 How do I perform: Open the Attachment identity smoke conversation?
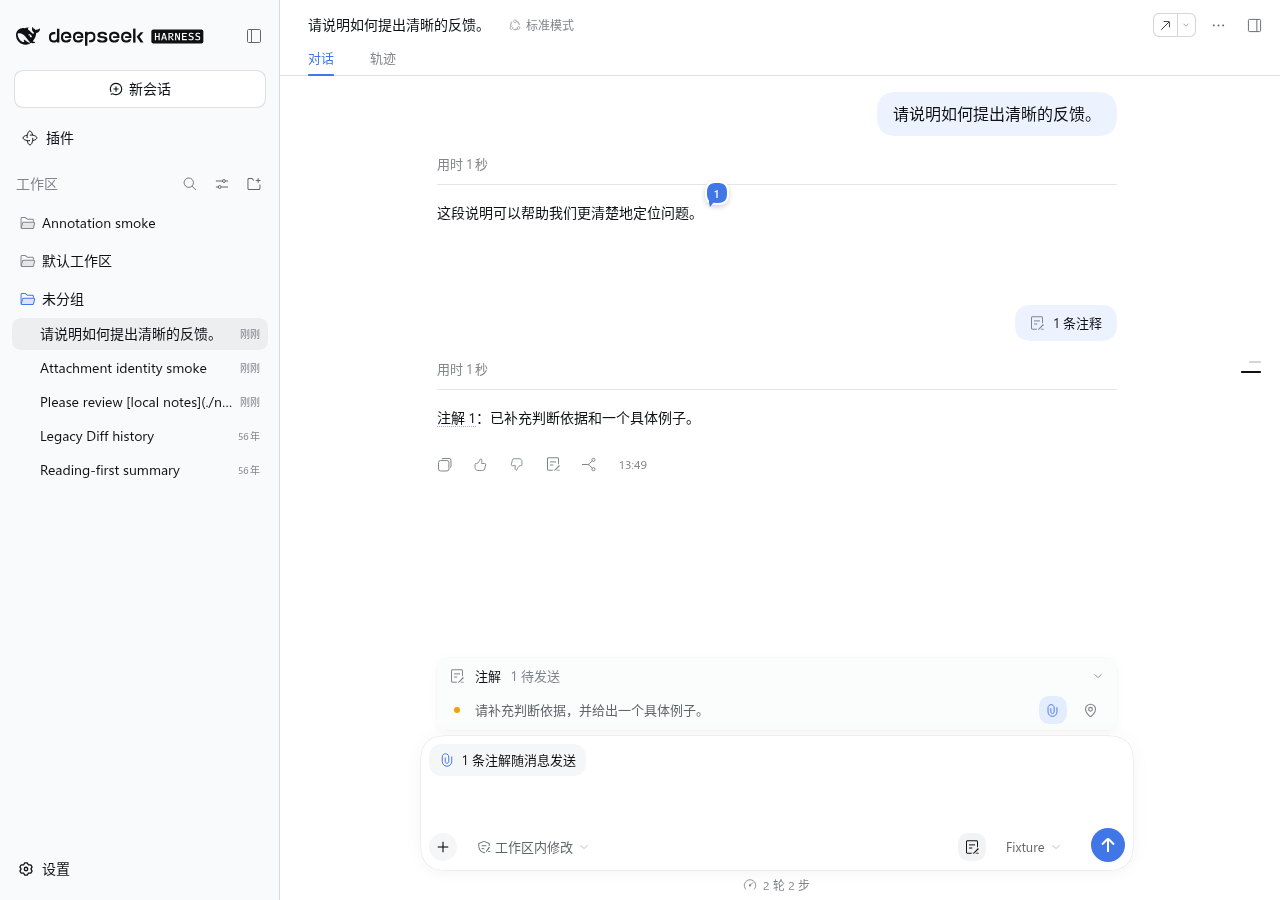140,368
